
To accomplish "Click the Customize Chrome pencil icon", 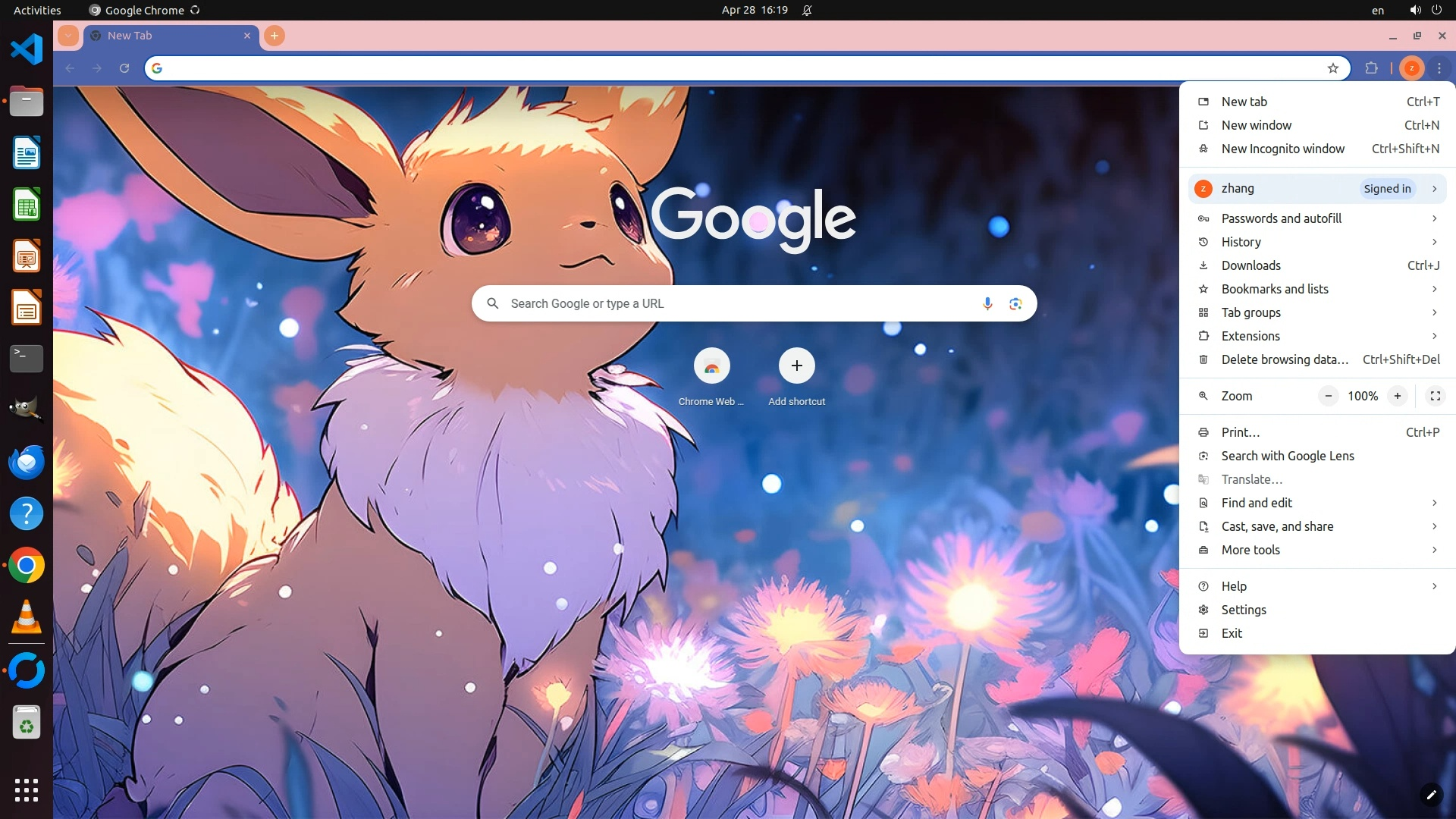I will (1431, 795).
